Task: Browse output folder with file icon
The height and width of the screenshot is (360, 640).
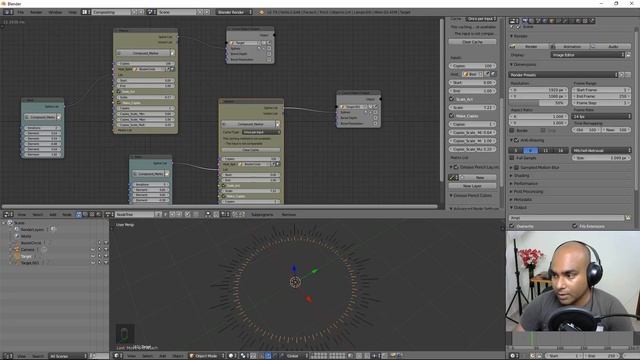Action: click(x=628, y=218)
